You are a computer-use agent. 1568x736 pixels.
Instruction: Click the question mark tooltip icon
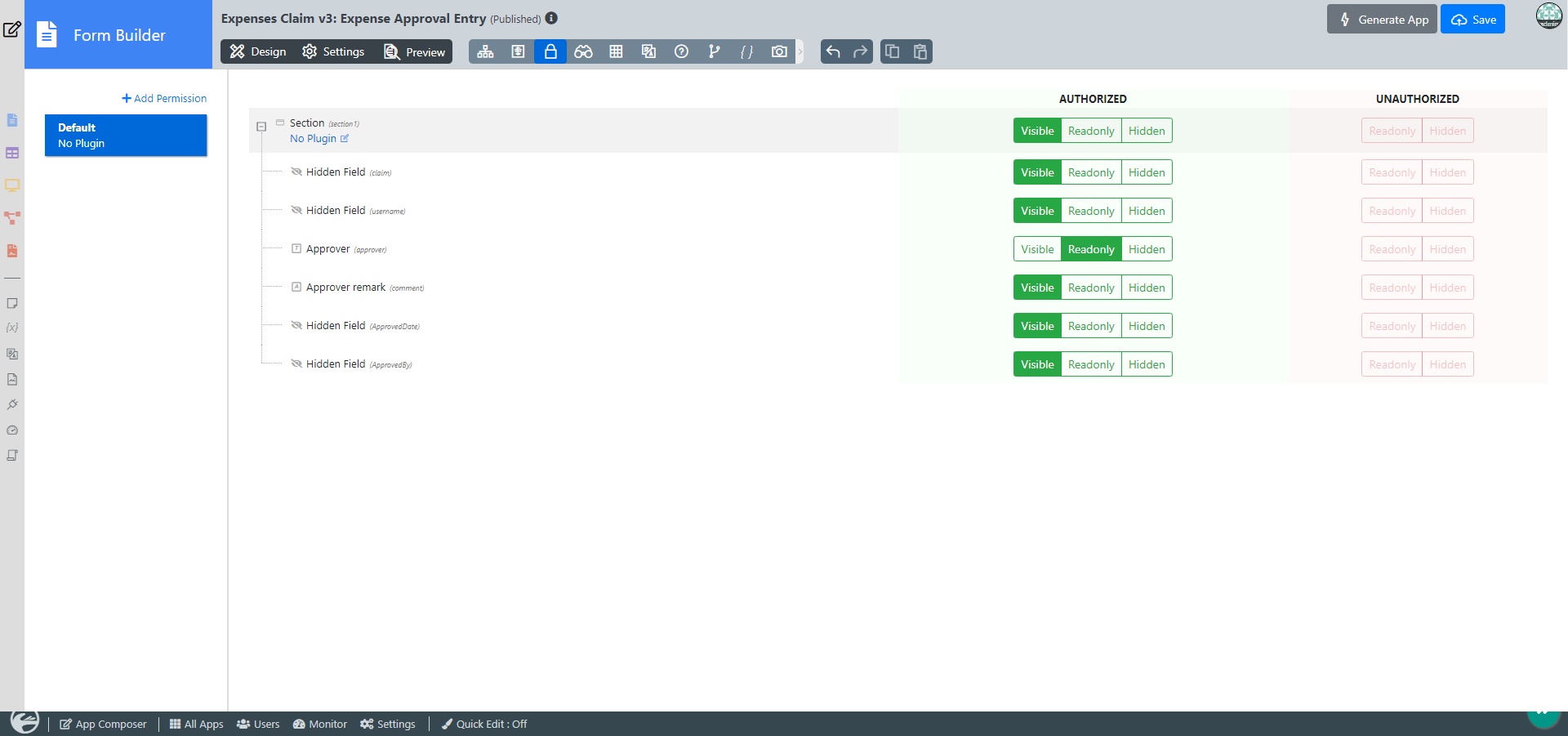[681, 51]
